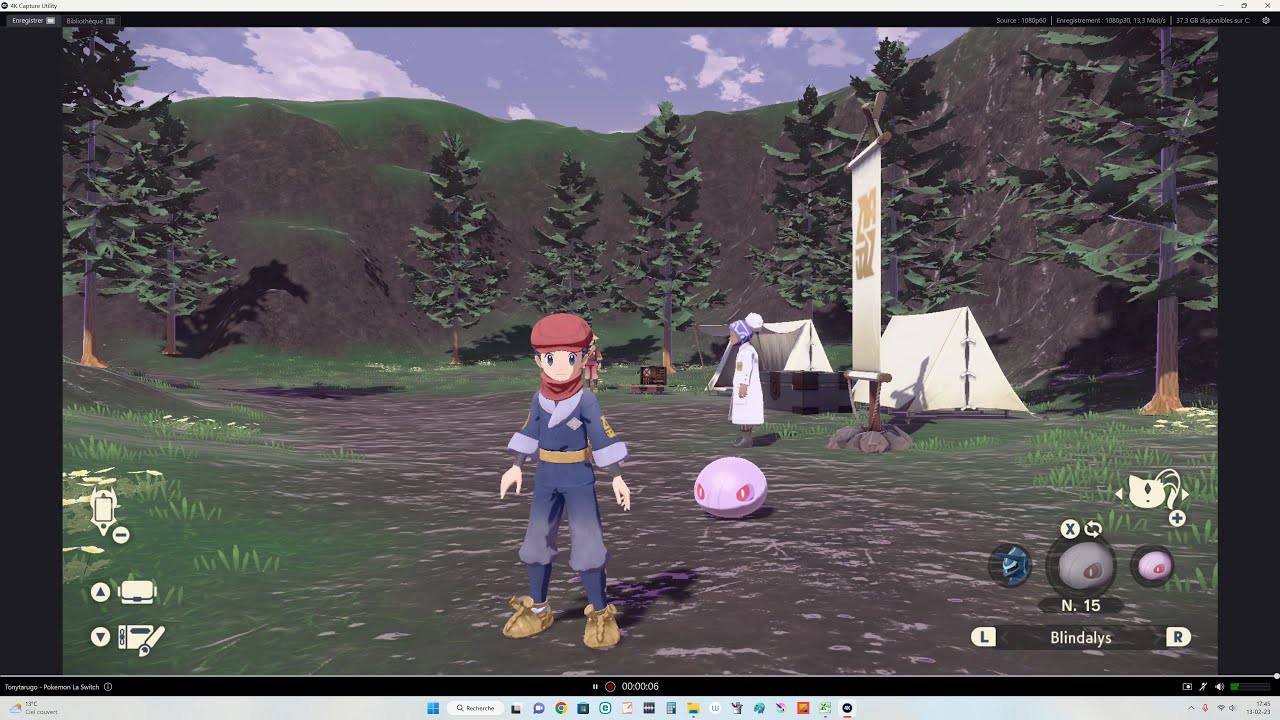Mute the capture audio speaker icon

tap(1219, 687)
